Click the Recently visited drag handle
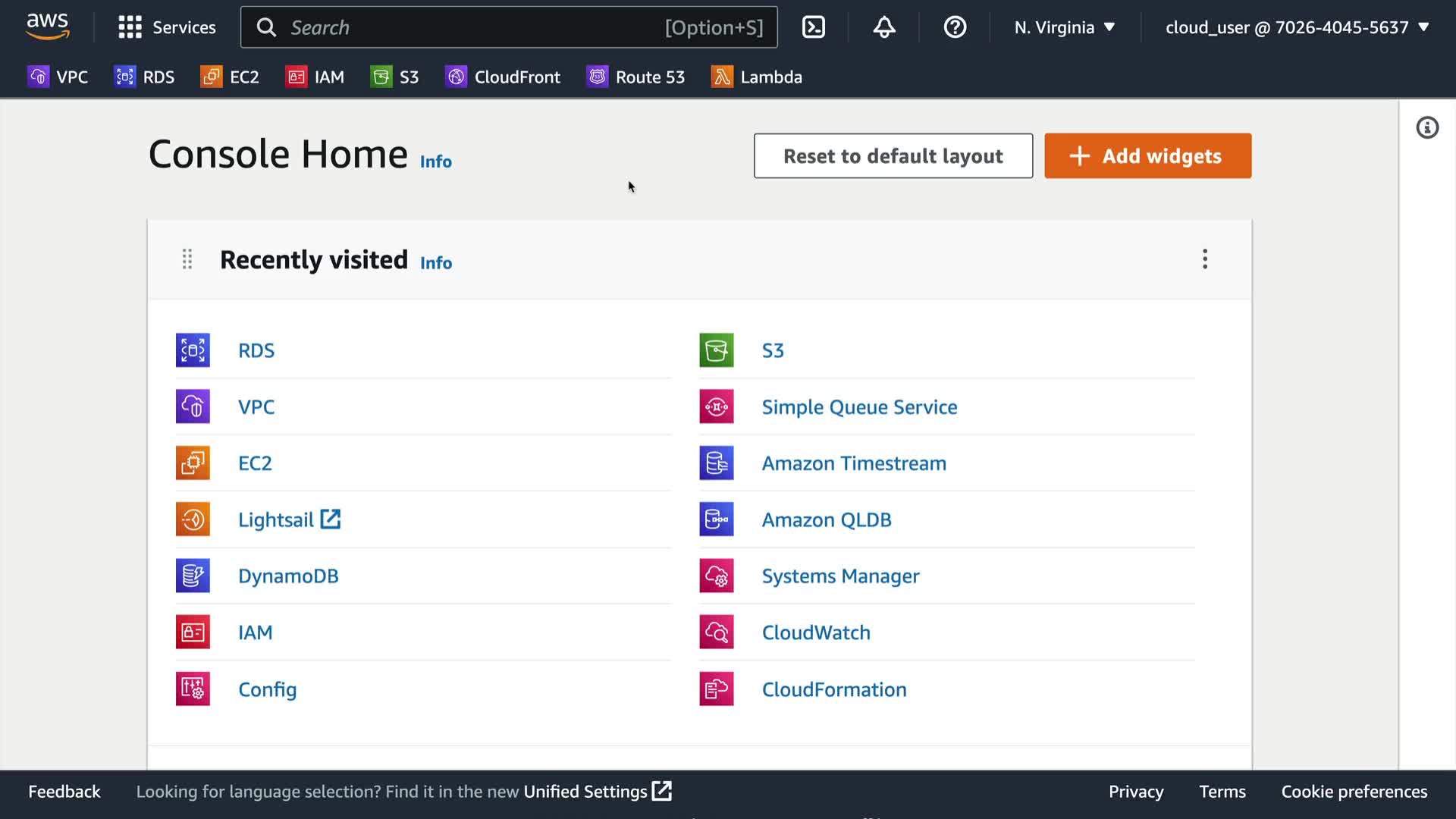Image resolution: width=1456 pixels, height=819 pixels. click(187, 259)
